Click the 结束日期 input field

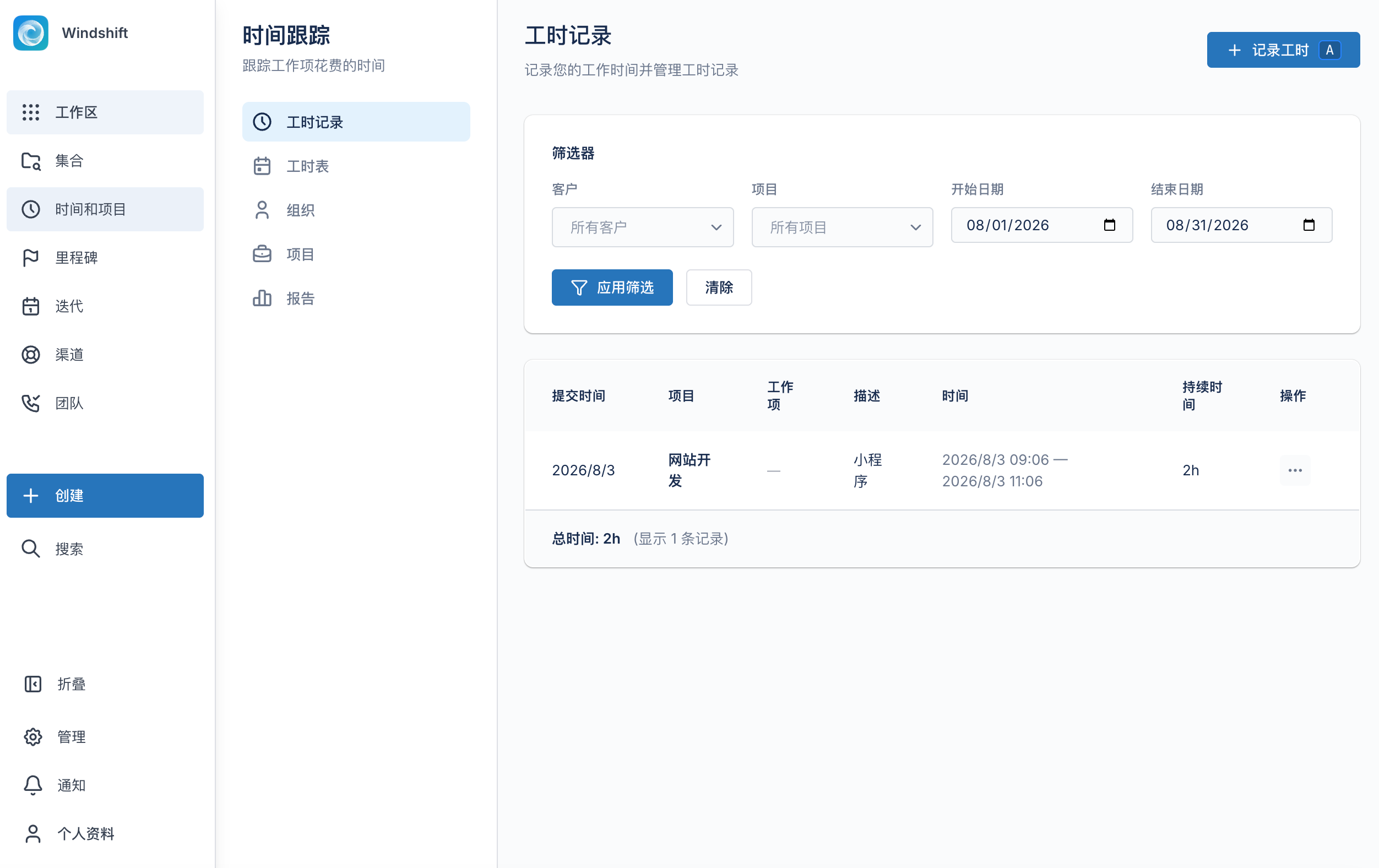click(1241, 225)
